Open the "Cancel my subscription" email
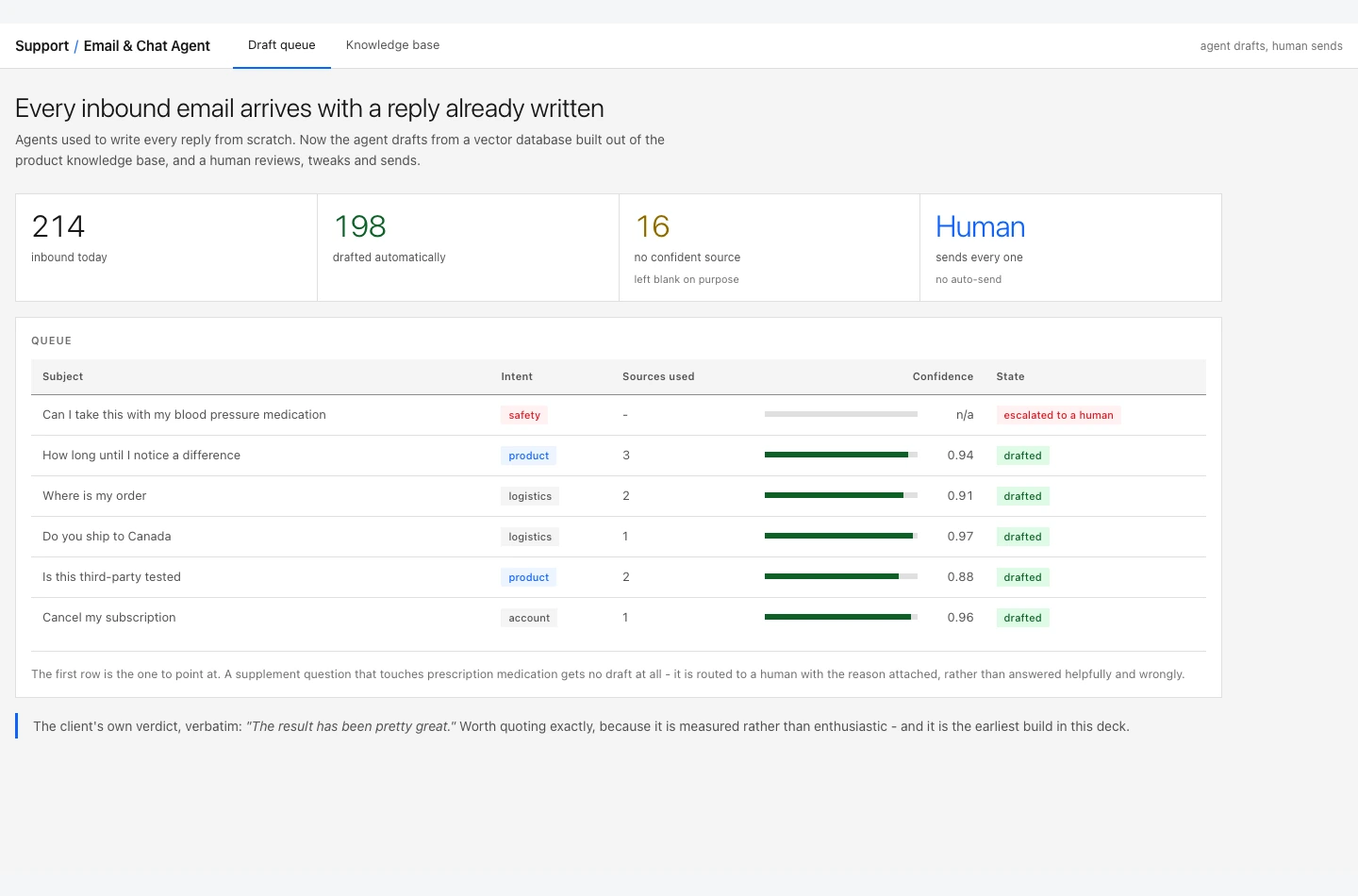 pyautogui.click(x=109, y=618)
